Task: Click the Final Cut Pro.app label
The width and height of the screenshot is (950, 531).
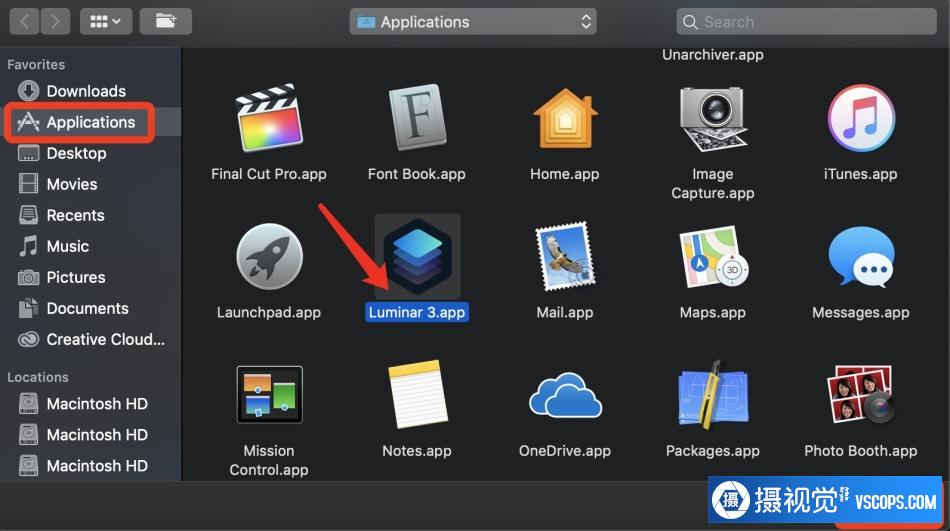Action: (269, 174)
